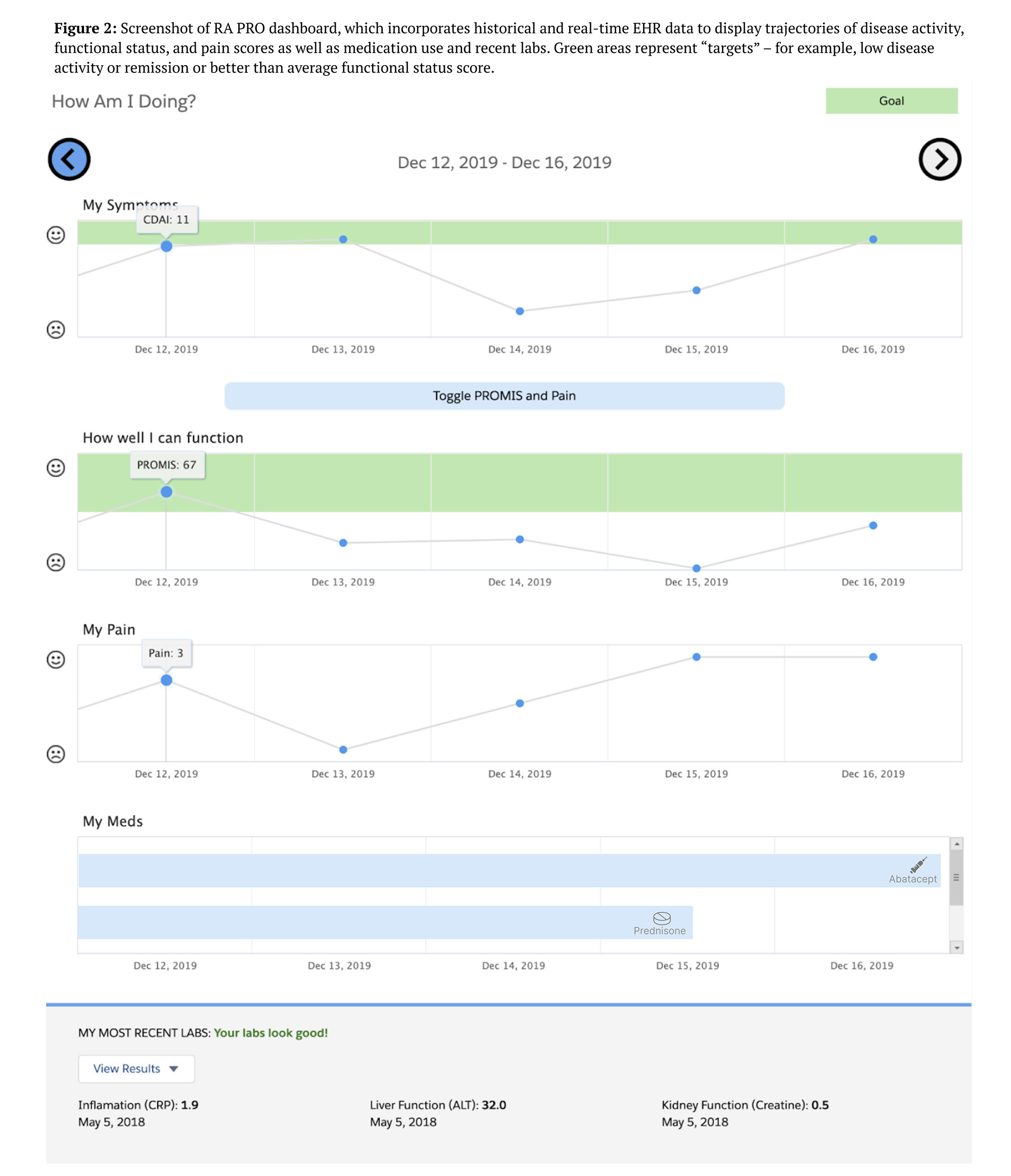Click the Abatacept syringe icon
Viewport: 1011px width, 1176px height.
coord(917,865)
